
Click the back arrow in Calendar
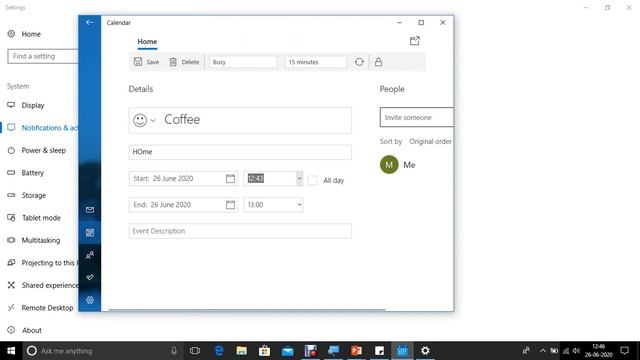coord(89,22)
